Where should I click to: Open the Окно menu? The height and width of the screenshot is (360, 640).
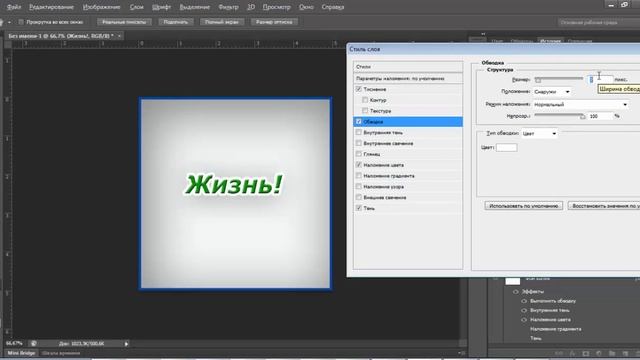coord(306,7)
